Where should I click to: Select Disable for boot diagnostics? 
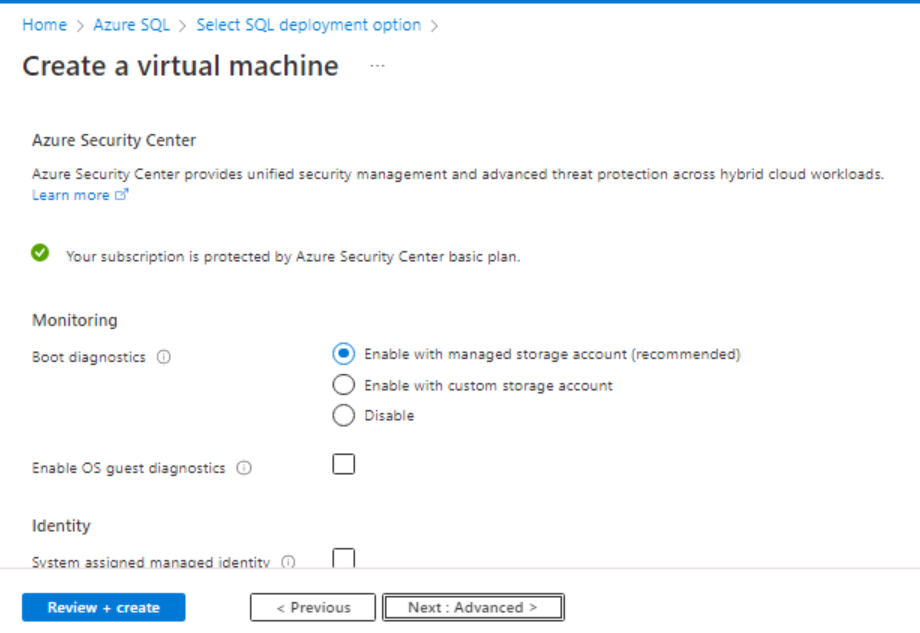[x=343, y=415]
